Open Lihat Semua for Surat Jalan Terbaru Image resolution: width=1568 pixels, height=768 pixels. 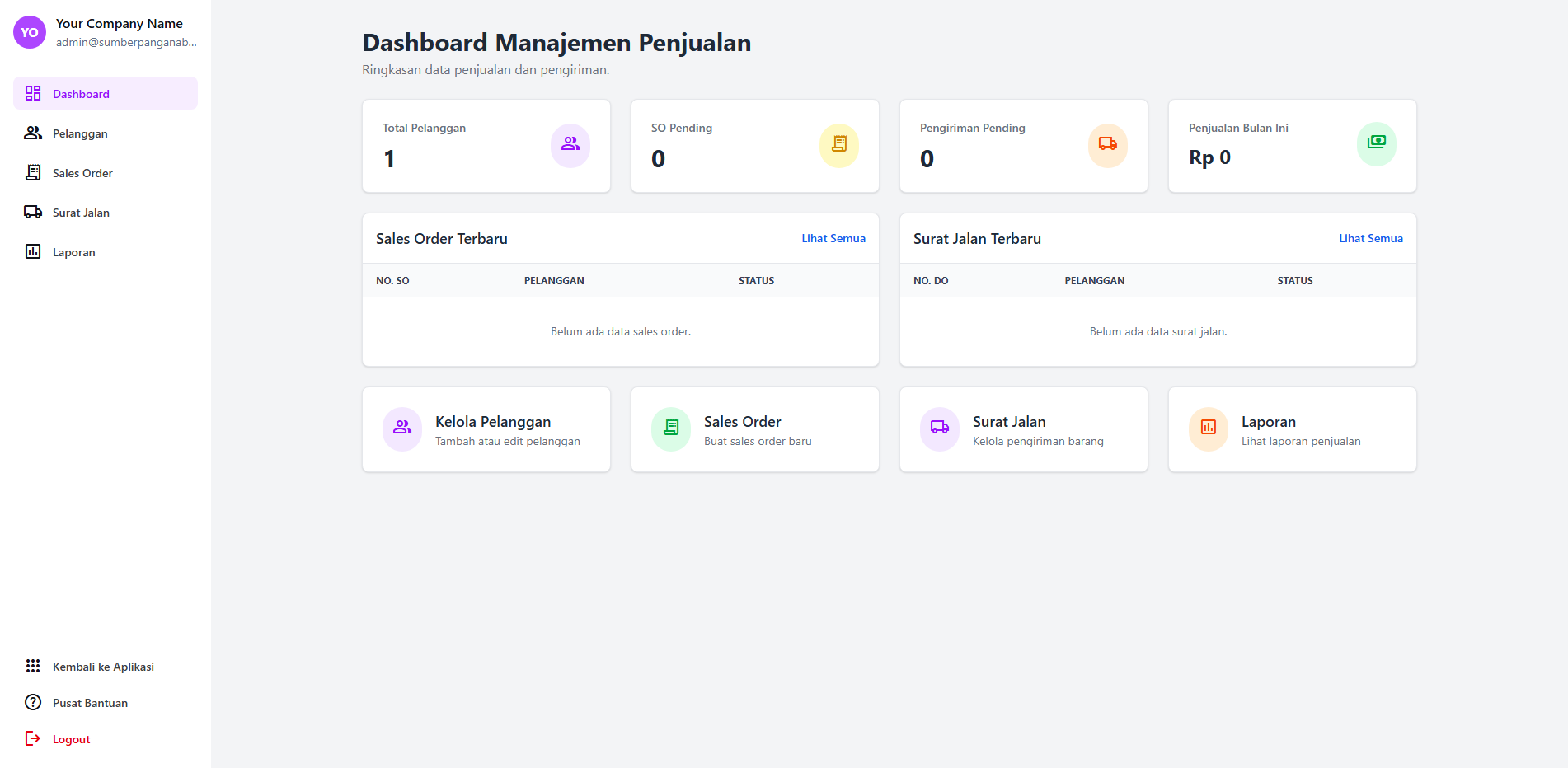(x=1371, y=238)
